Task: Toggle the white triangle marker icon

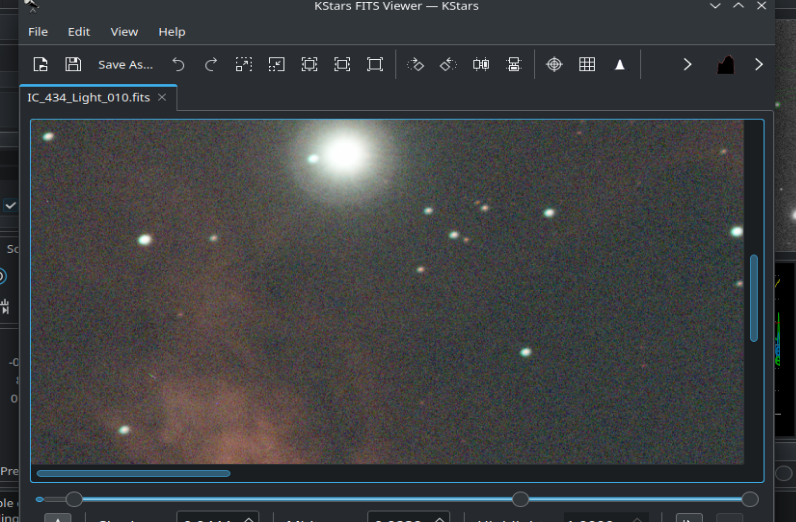Action: [620, 64]
